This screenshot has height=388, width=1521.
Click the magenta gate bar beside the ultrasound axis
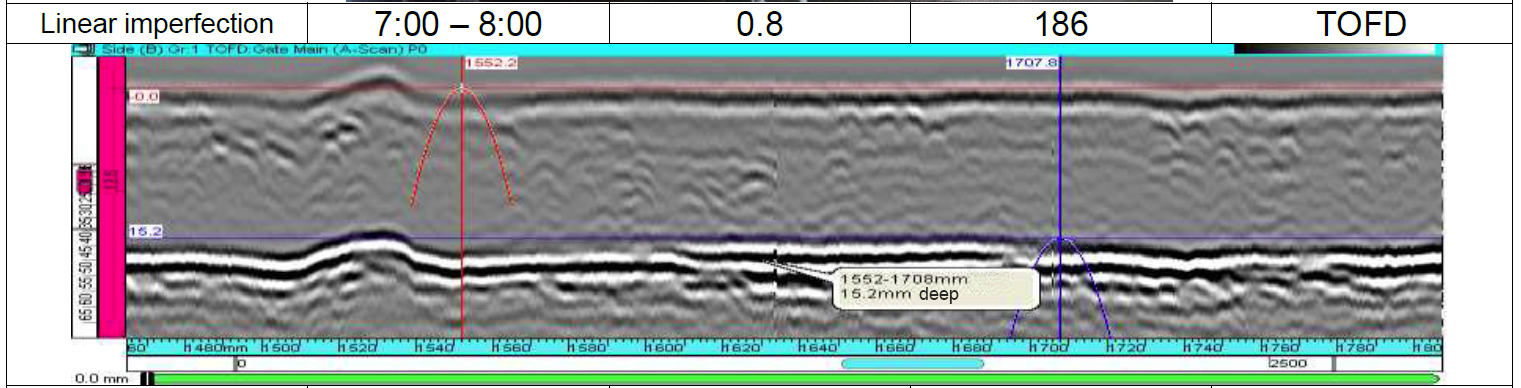click(111, 198)
